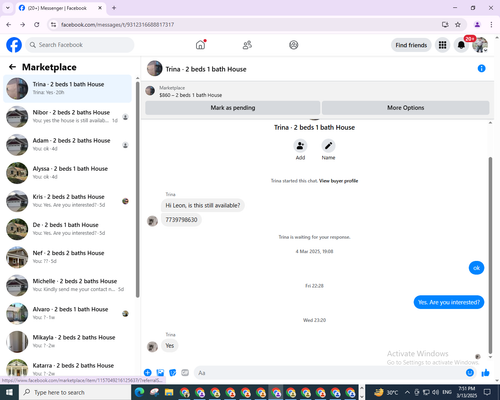Open Michelle - 2 beds 2 baths House chat
Screen dimensions: 500x400
coord(67,285)
